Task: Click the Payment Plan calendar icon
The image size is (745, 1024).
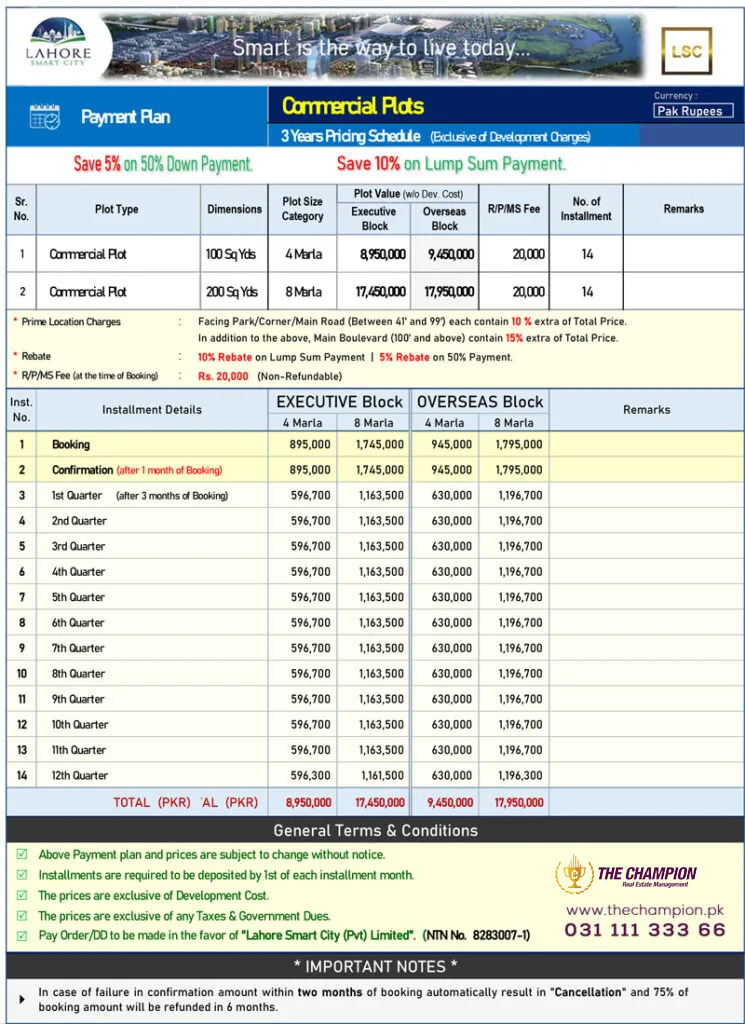Action: 45,117
